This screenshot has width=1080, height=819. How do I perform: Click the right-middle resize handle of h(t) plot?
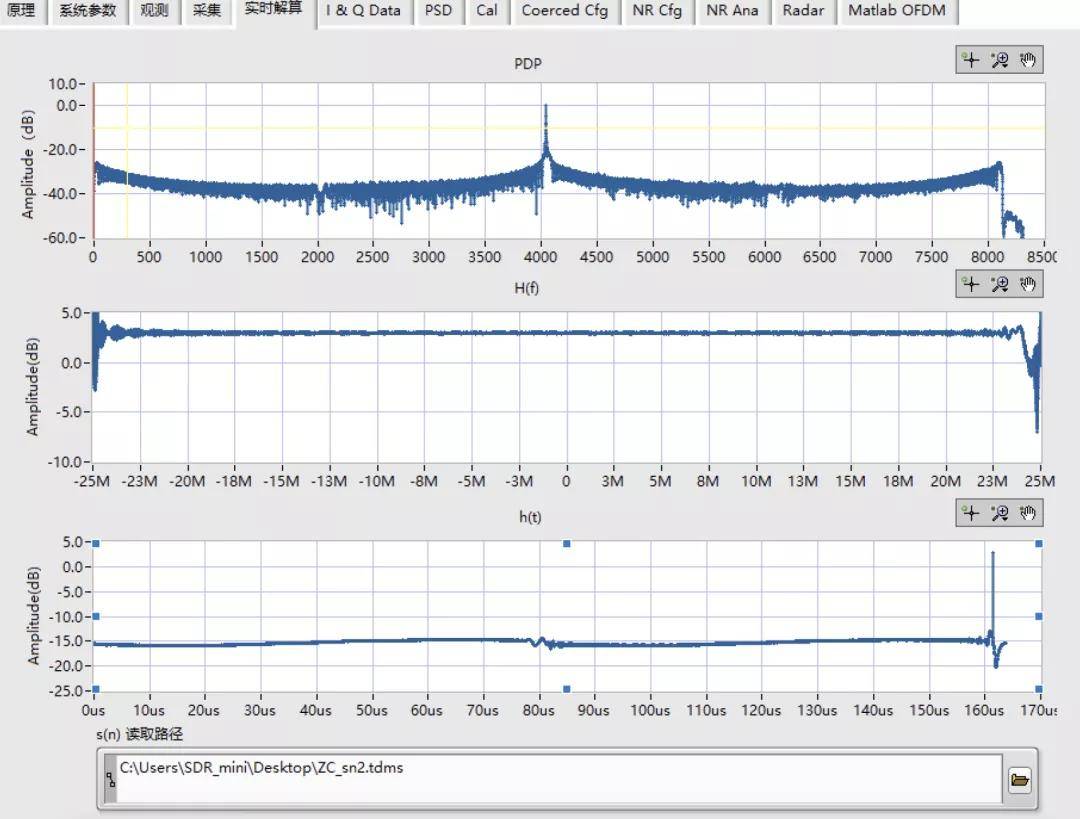tap(1039, 616)
